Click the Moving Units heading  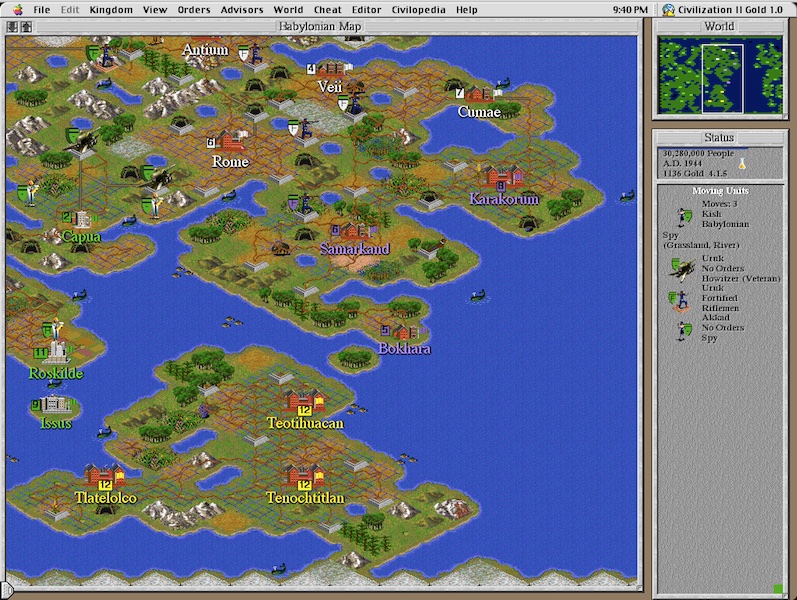pyautogui.click(x=720, y=191)
